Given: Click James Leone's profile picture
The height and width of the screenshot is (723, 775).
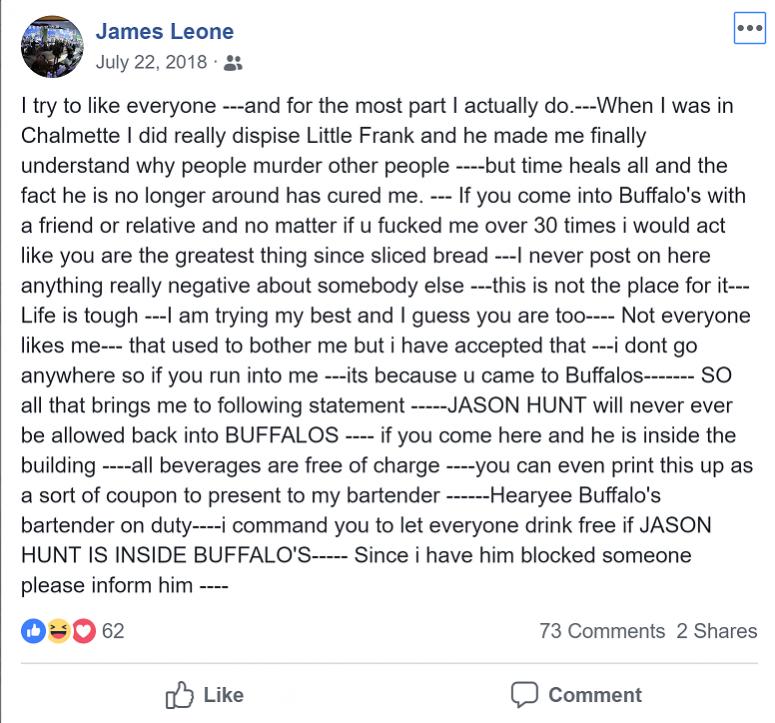Looking at the screenshot, I should tap(52, 46).
